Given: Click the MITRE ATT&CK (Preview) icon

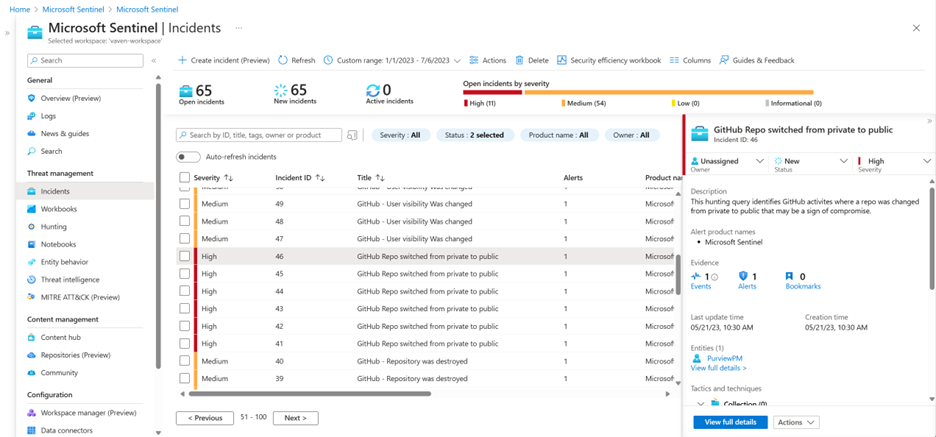Looking at the screenshot, I should (x=32, y=297).
